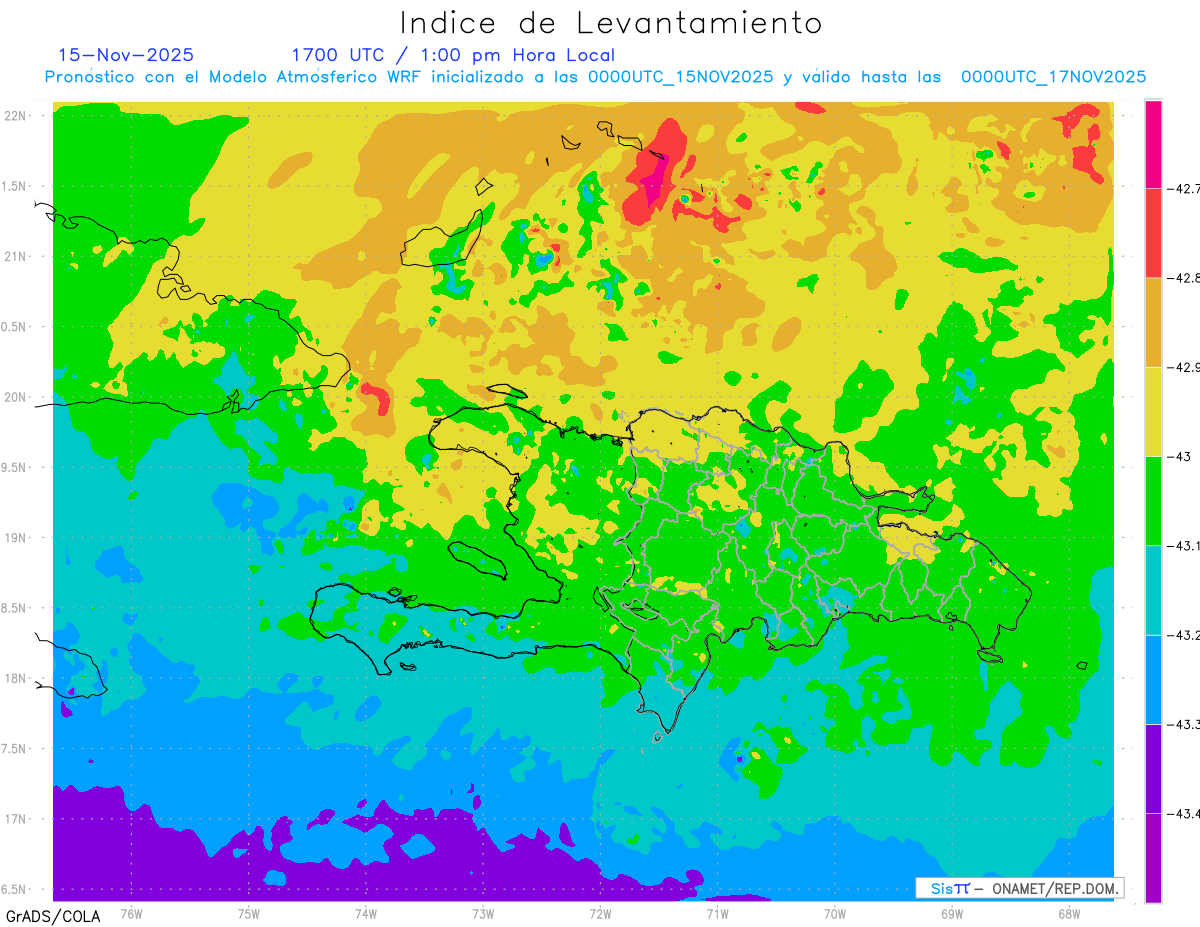
Task: Click the date "15-Nov-2025"
Action: (126, 55)
